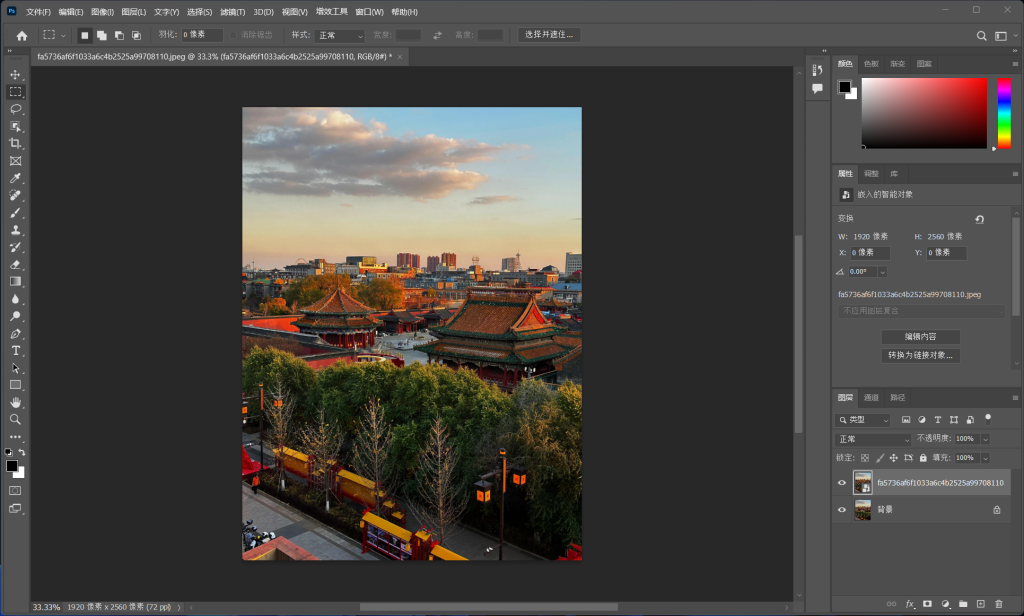The image size is (1024, 616).
Task: Select the Horizontal Type tool
Action: coord(15,351)
